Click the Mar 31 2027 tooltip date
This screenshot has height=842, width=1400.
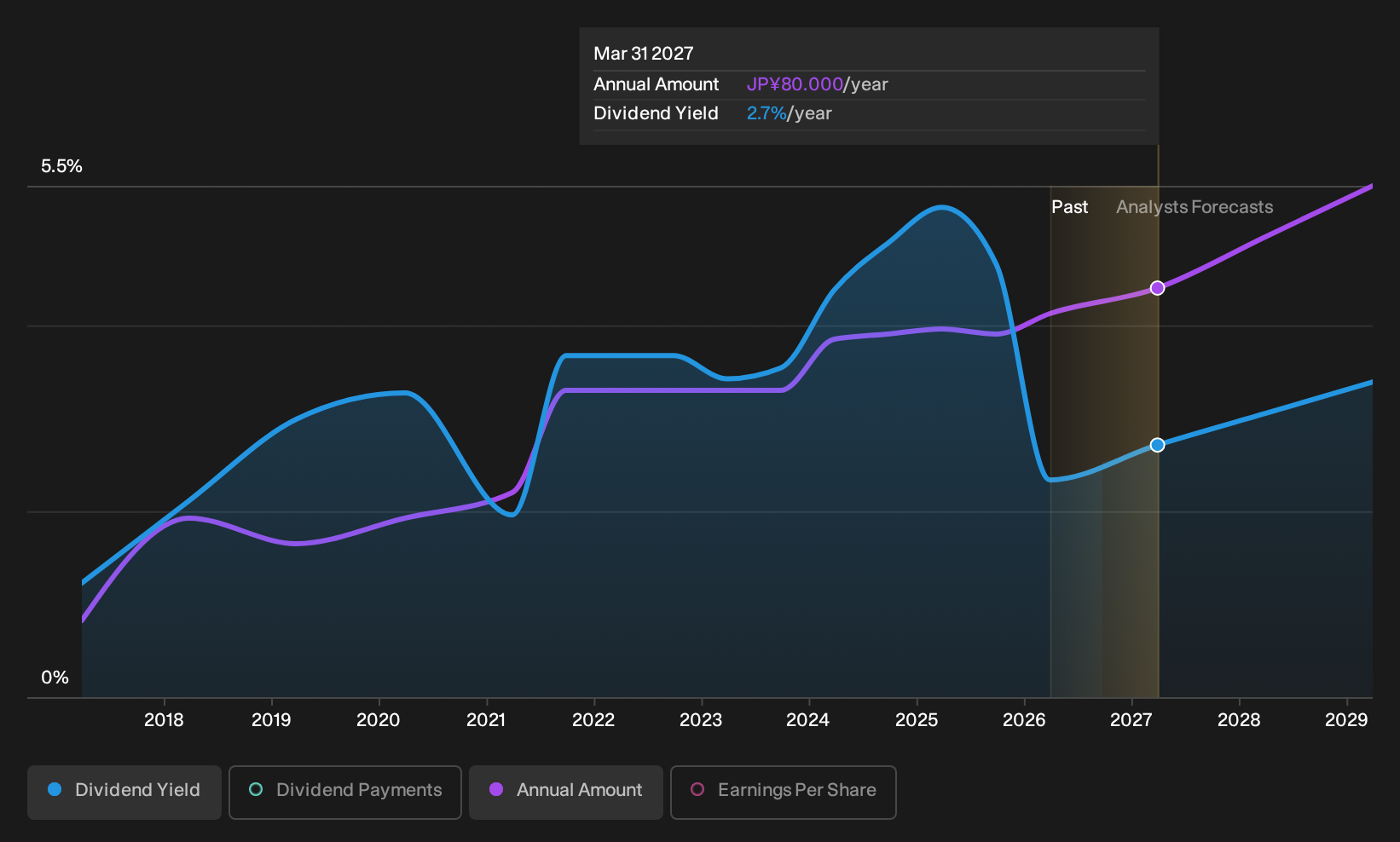[x=644, y=54]
